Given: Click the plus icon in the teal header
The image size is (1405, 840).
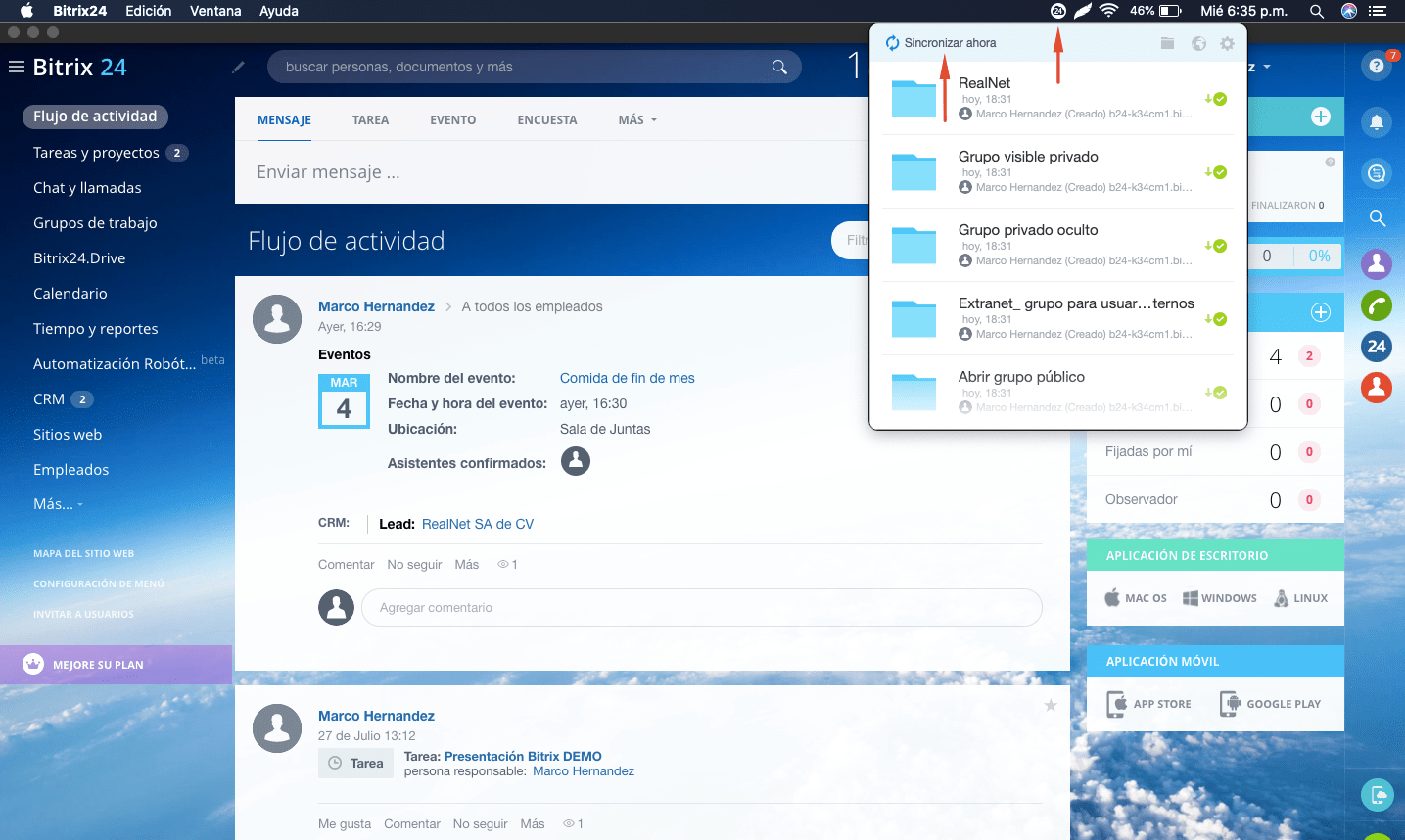Looking at the screenshot, I should click(x=1321, y=117).
